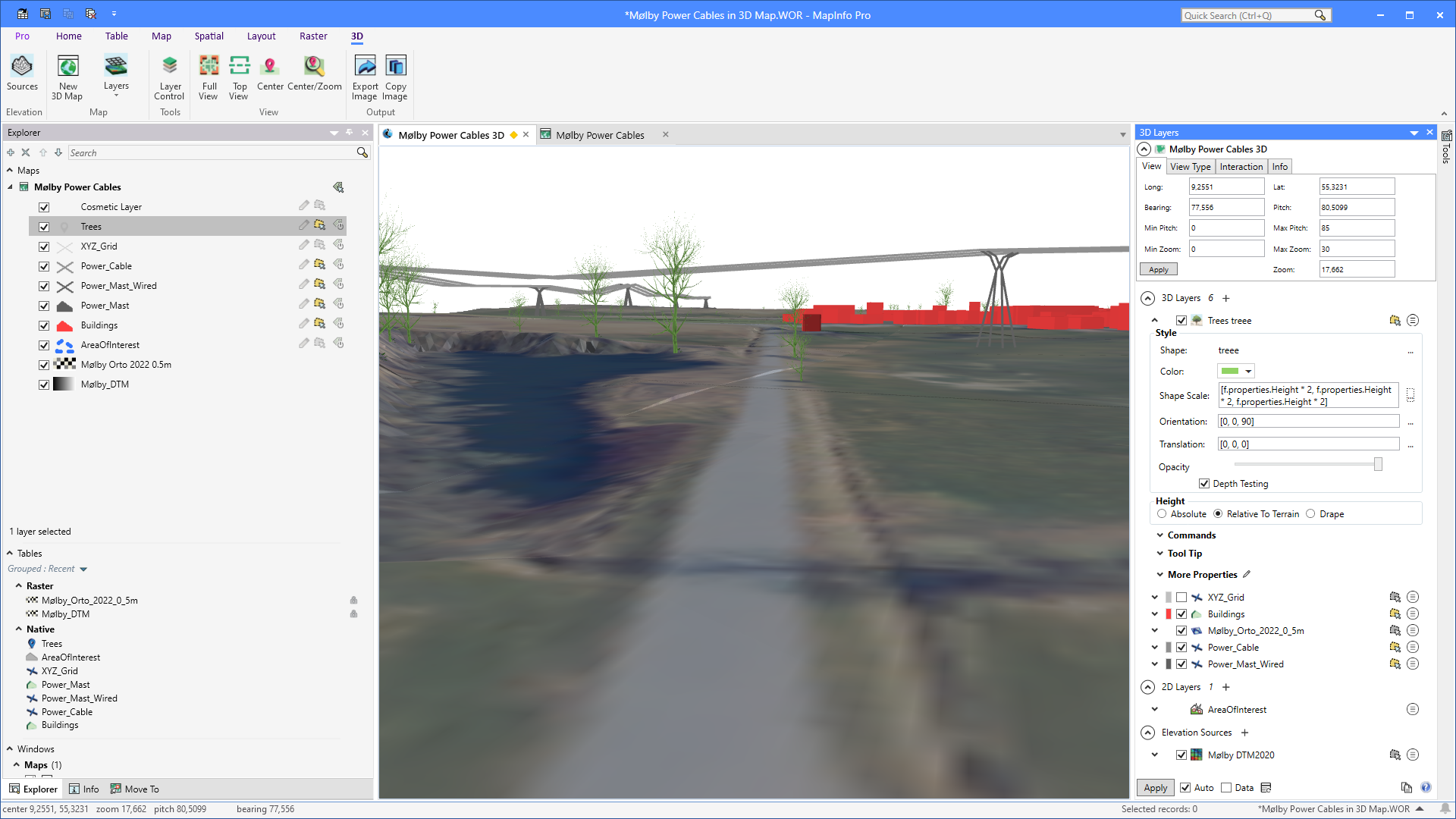Open the Raster ribbon tab
This screenshot has height=819, width=1456.
pos(313,36)
